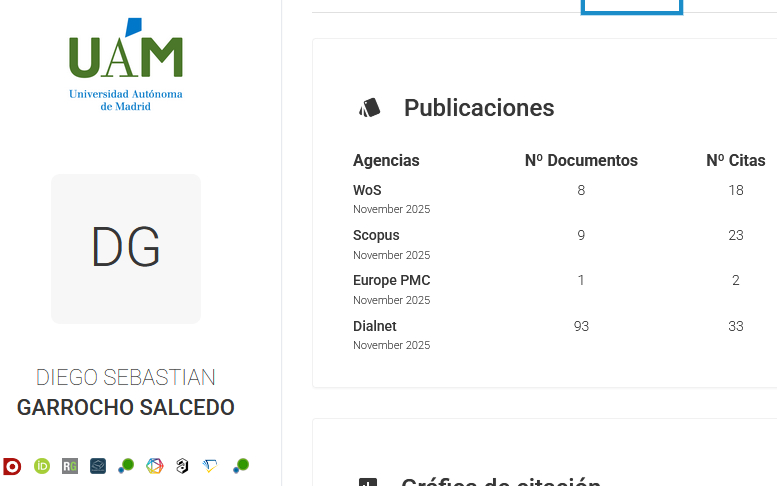The height and width of the screenshot is (486, 777).
Task: Open the gray ResearchGate RG icon
Action: (70, 466)
